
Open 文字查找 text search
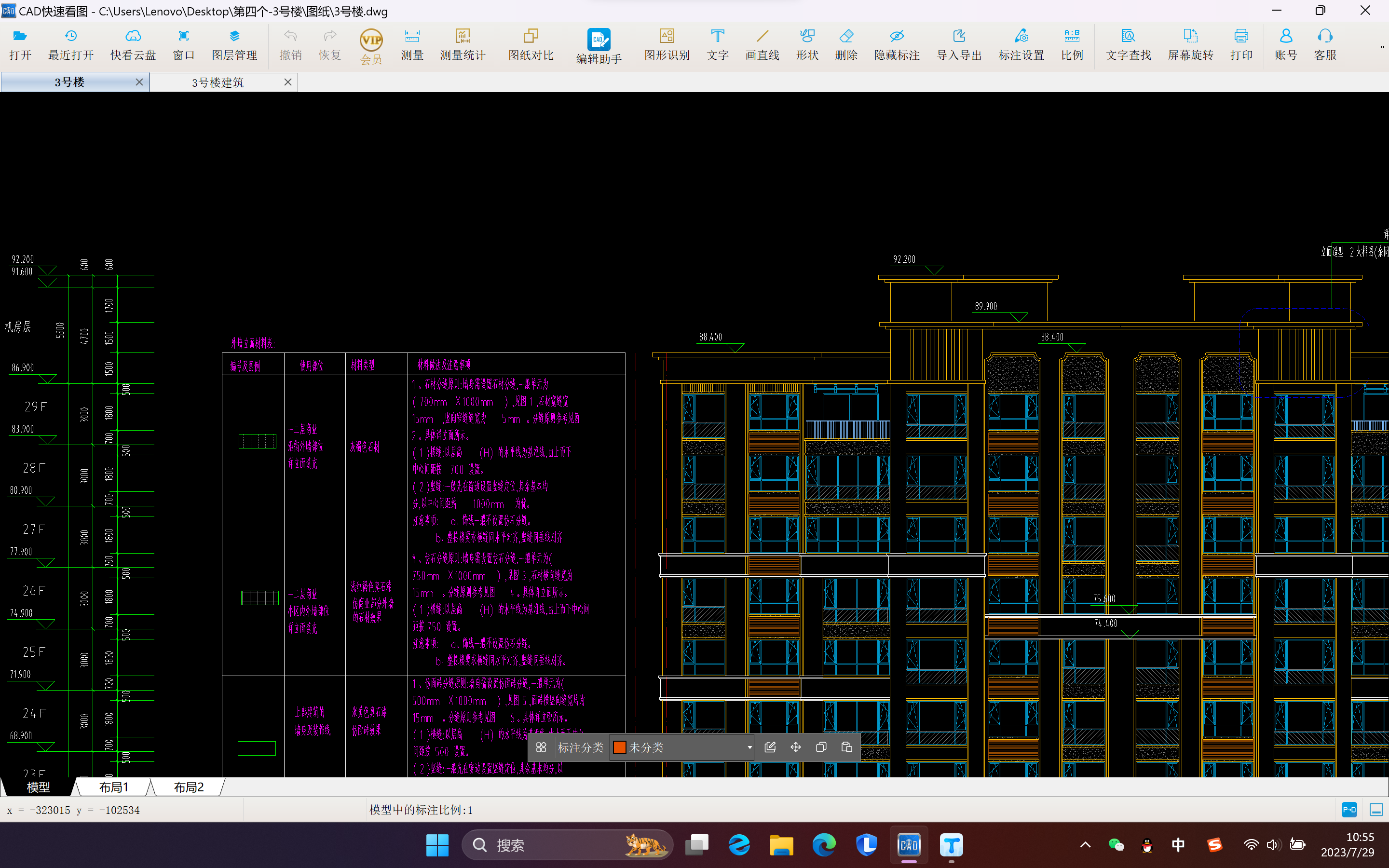(1129, 45)
